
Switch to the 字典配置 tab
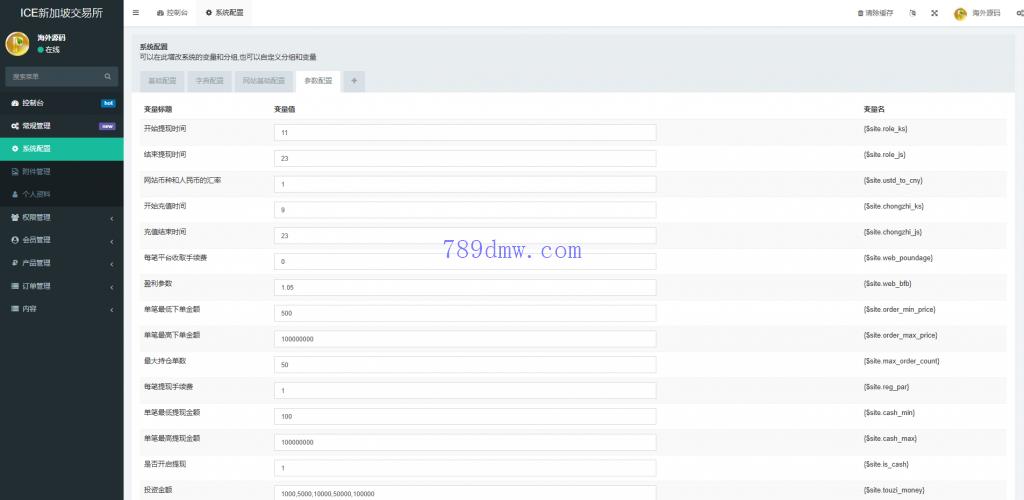click(x=210, y=81)
